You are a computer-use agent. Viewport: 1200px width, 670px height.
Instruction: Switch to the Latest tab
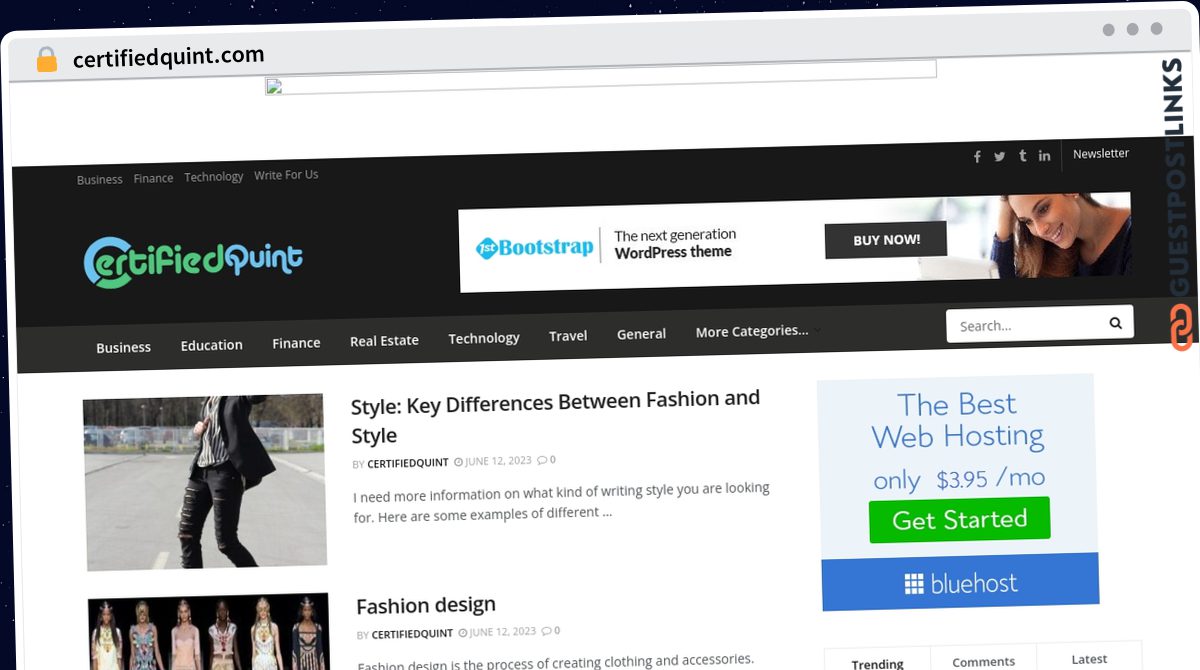[1089, 659]
